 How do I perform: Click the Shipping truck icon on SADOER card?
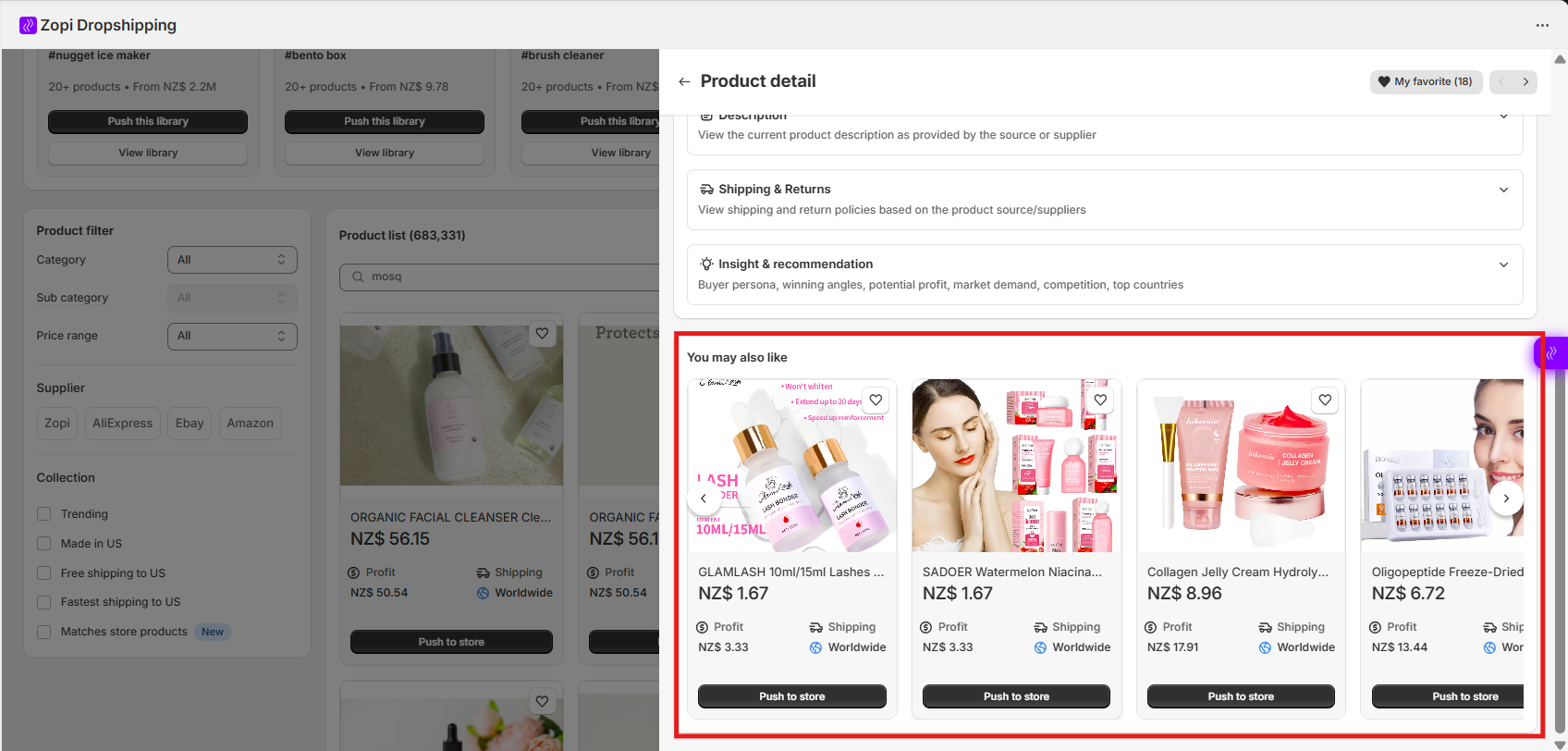pos(1040,627)
